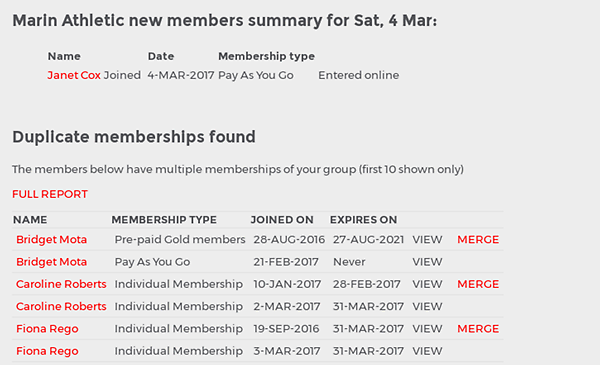This screenshot has height=365, width=600.
Task: Click the NAME column header
Action: 30,220
